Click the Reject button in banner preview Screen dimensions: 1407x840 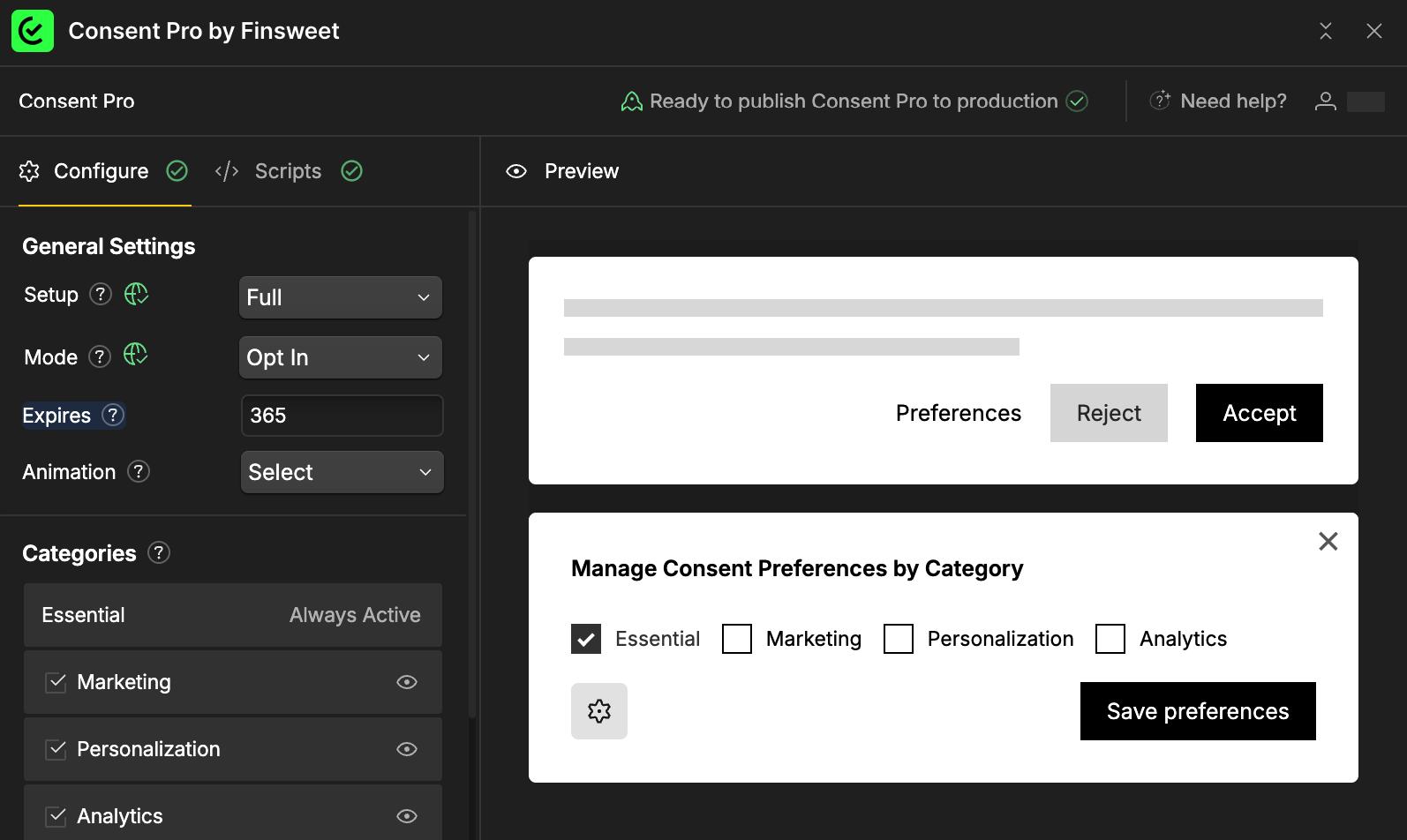[1109, 413]
